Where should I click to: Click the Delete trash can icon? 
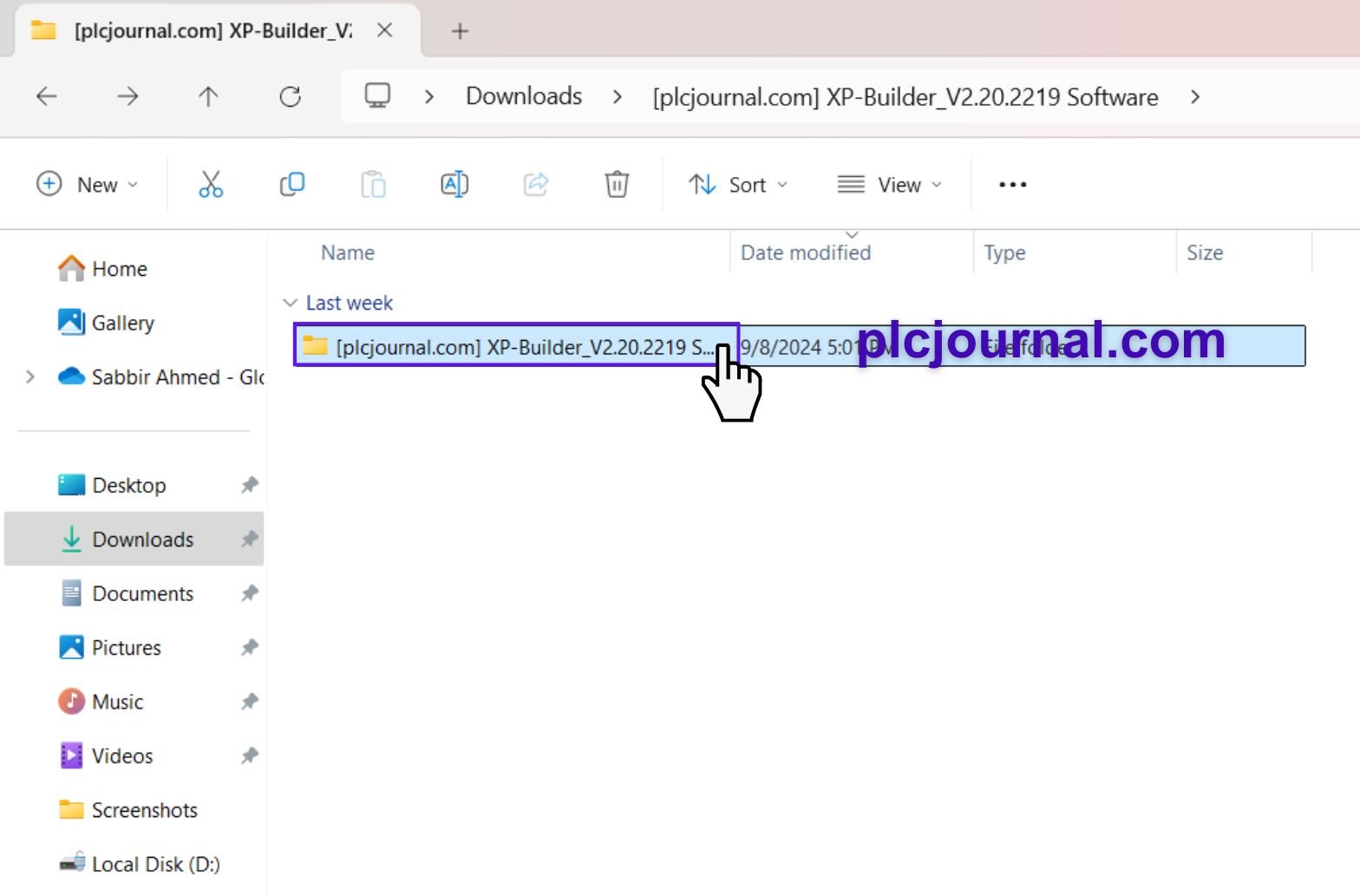(617, 185)
